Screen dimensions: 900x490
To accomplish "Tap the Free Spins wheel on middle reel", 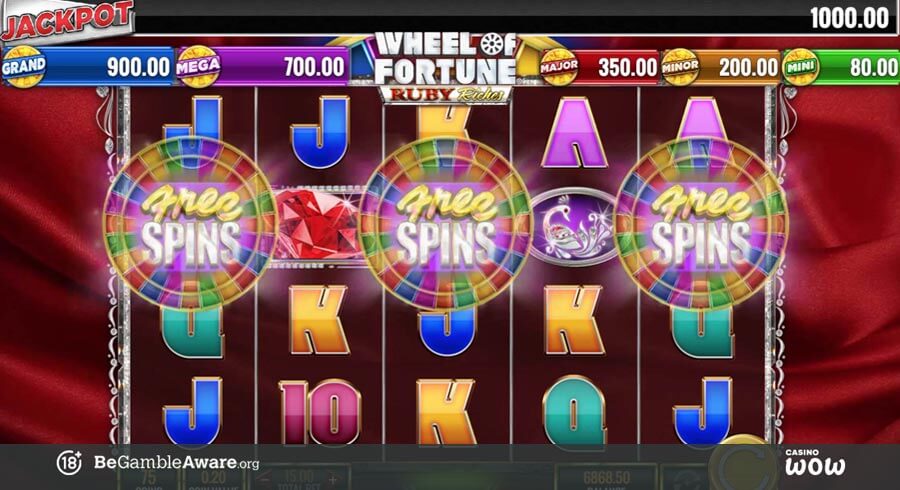I will pos(446,224).
